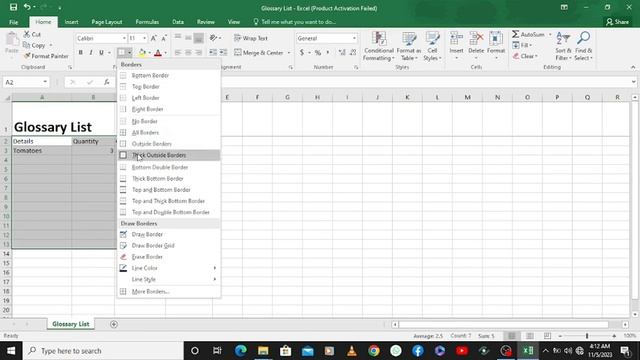Toggle Middle Align vertical alignment
This screenshot has height=360, width=640.
pos(188,38)
